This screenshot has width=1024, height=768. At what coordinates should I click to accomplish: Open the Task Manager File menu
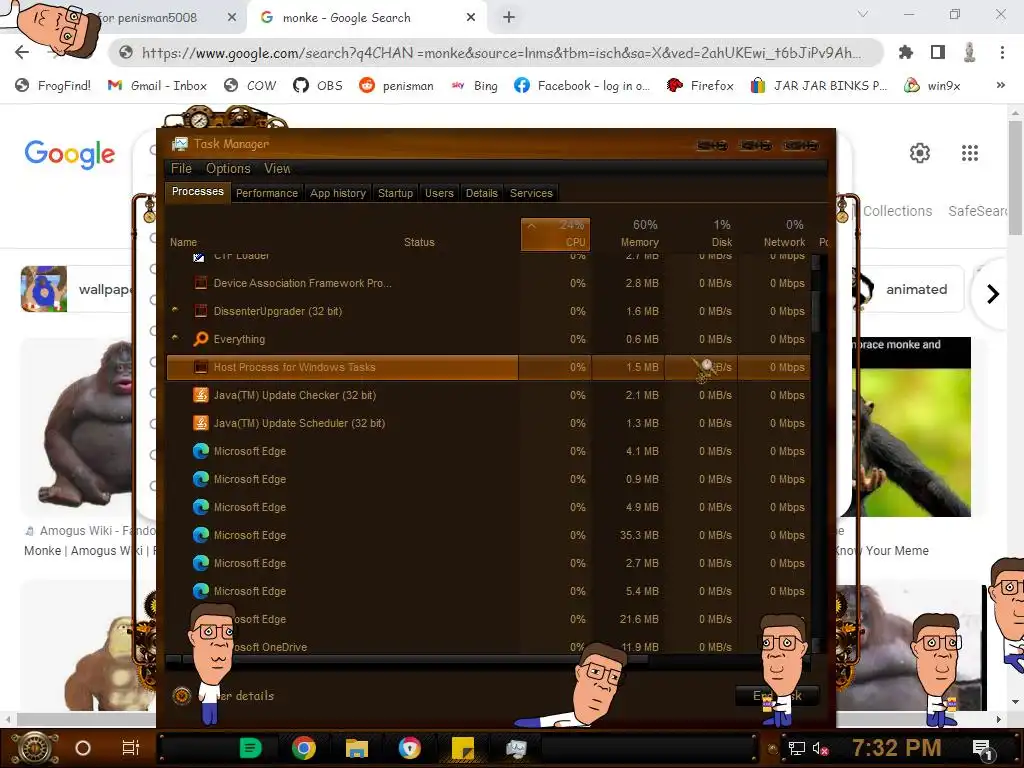[181, 168]
